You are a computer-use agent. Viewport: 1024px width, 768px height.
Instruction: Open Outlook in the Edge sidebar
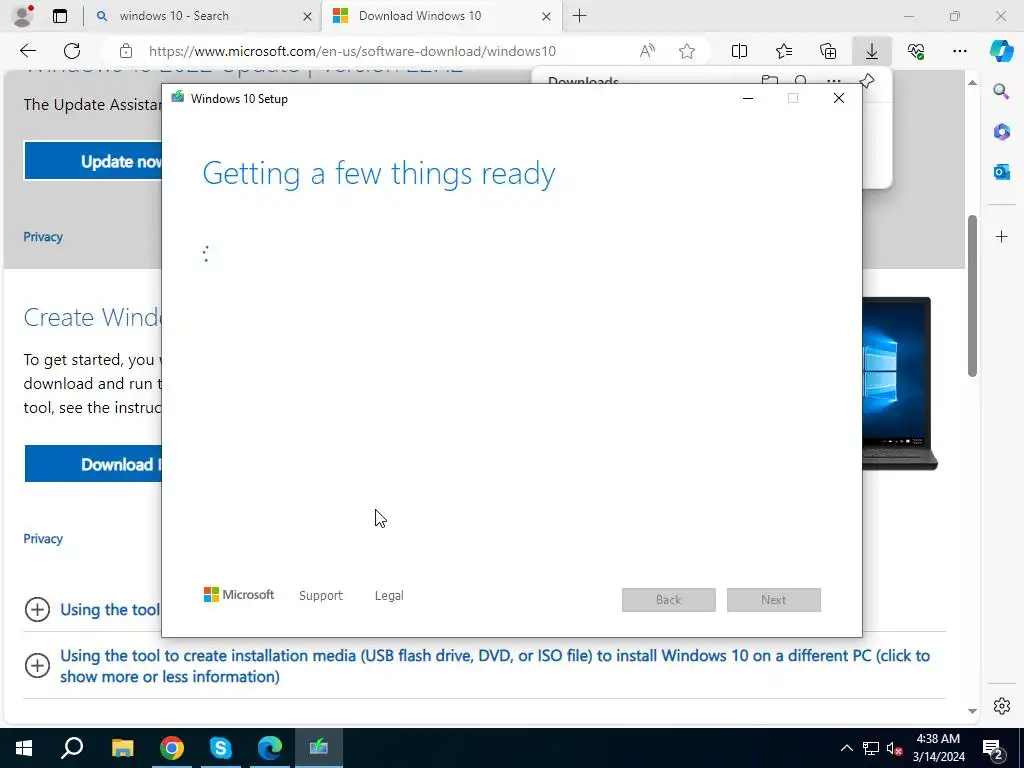point(1002,172)
